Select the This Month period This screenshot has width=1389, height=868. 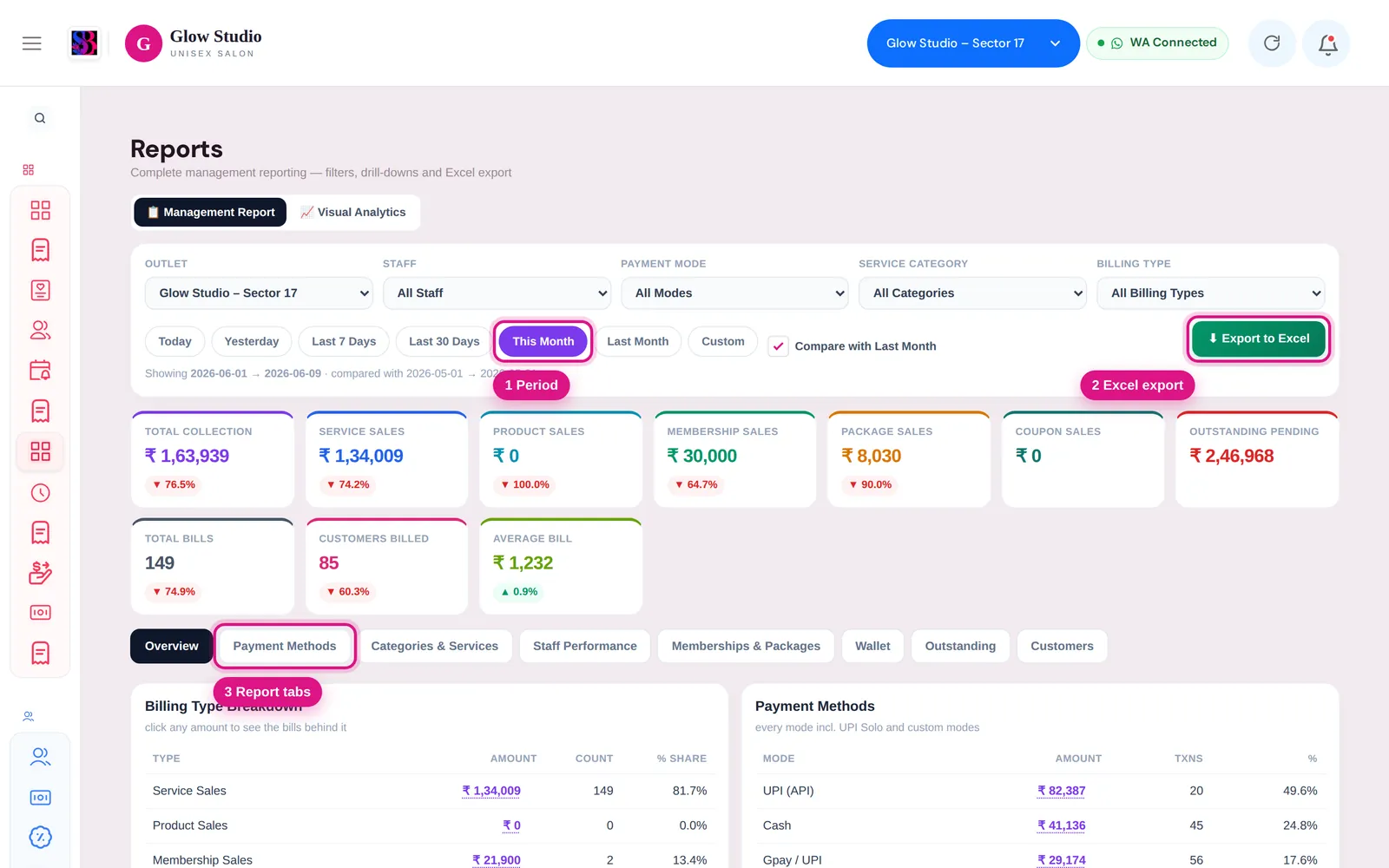tap(543, 341)
